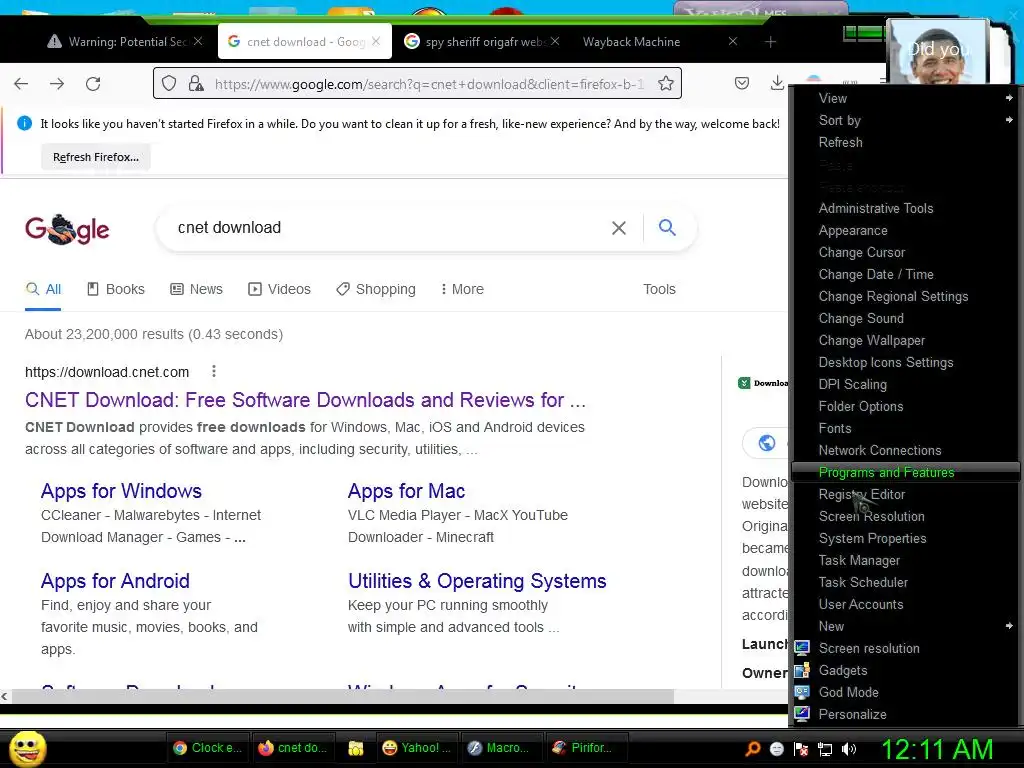Choose Network Connections in the context menu
1024x768 pixels.
pyautogui.click(x=905, y=450)
